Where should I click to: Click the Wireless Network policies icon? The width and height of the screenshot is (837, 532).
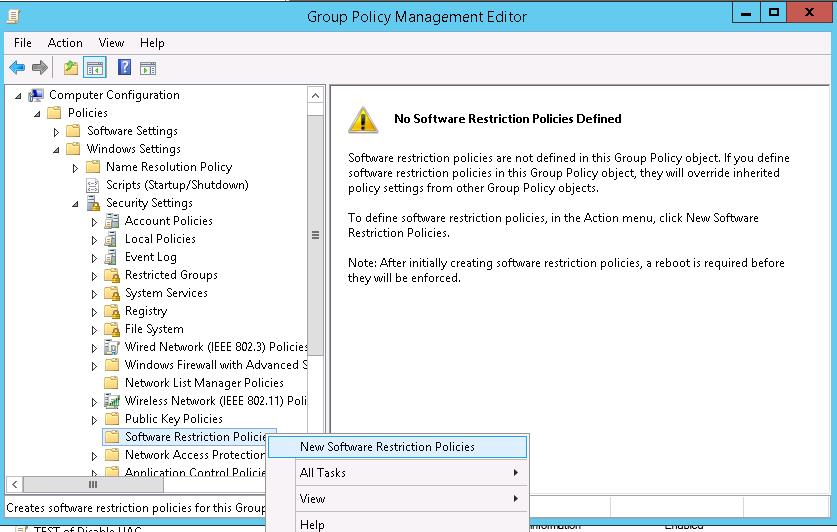tap(112, 401)
